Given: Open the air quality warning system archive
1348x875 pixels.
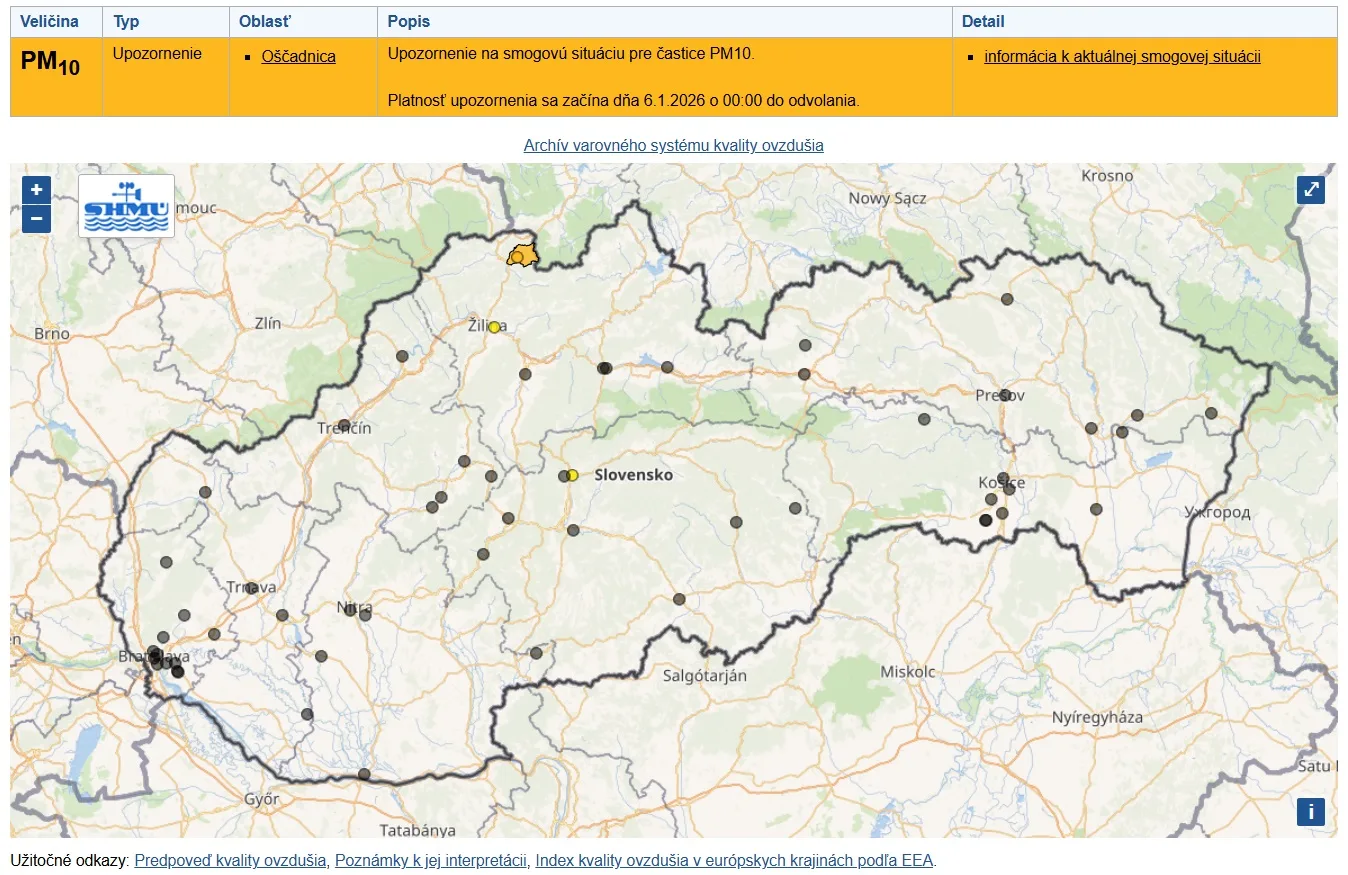Looking at the screenshot, I should (673, 146).
